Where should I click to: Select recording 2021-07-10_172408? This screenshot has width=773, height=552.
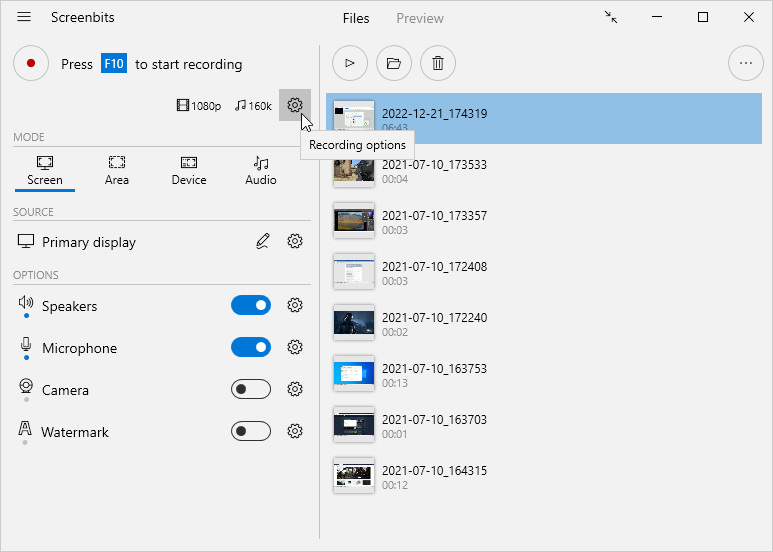pos(544,272)
